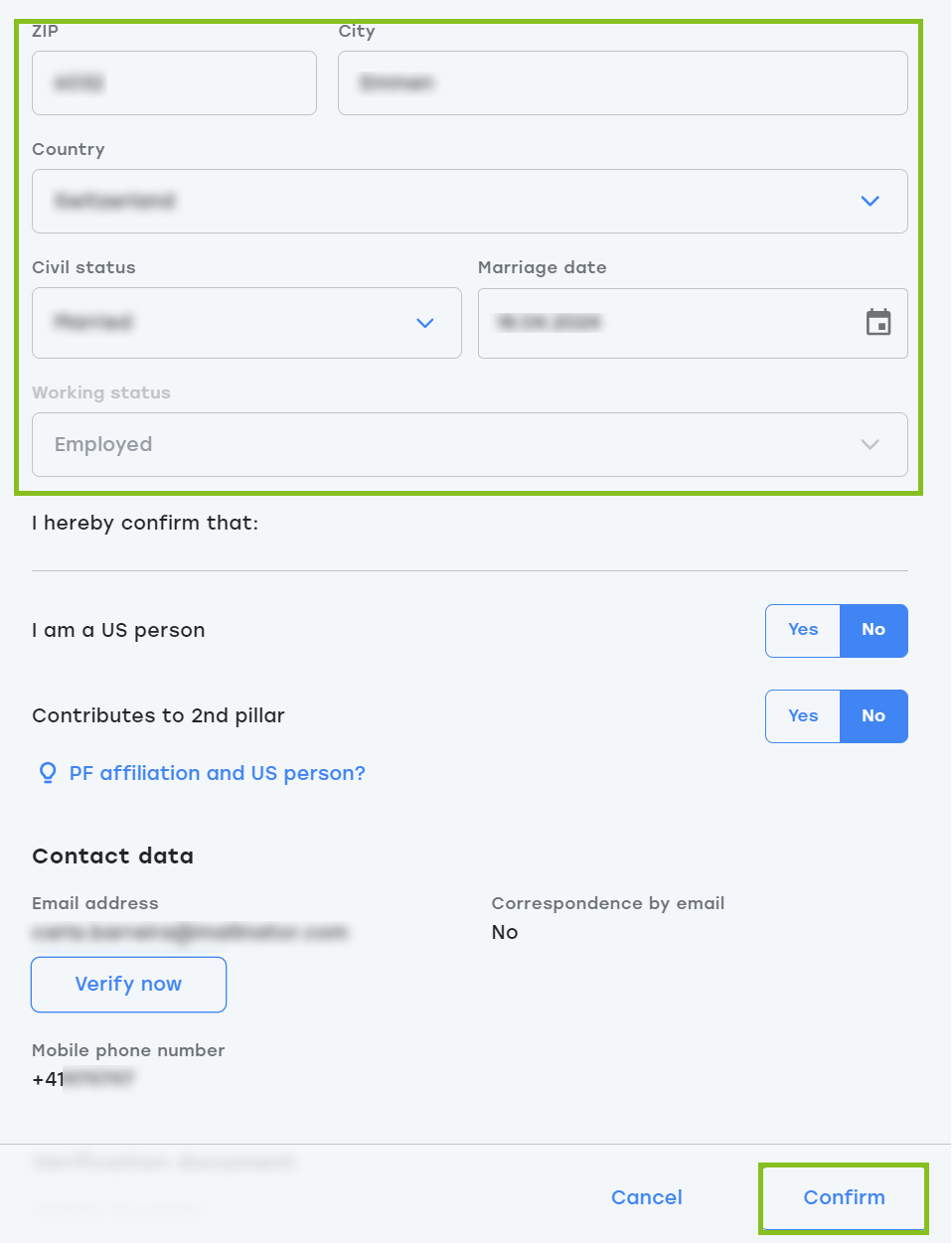This screenshot has width=952, height=1243.
Task: Click the mobile phone number value
Action: [x=83, y=1079]
